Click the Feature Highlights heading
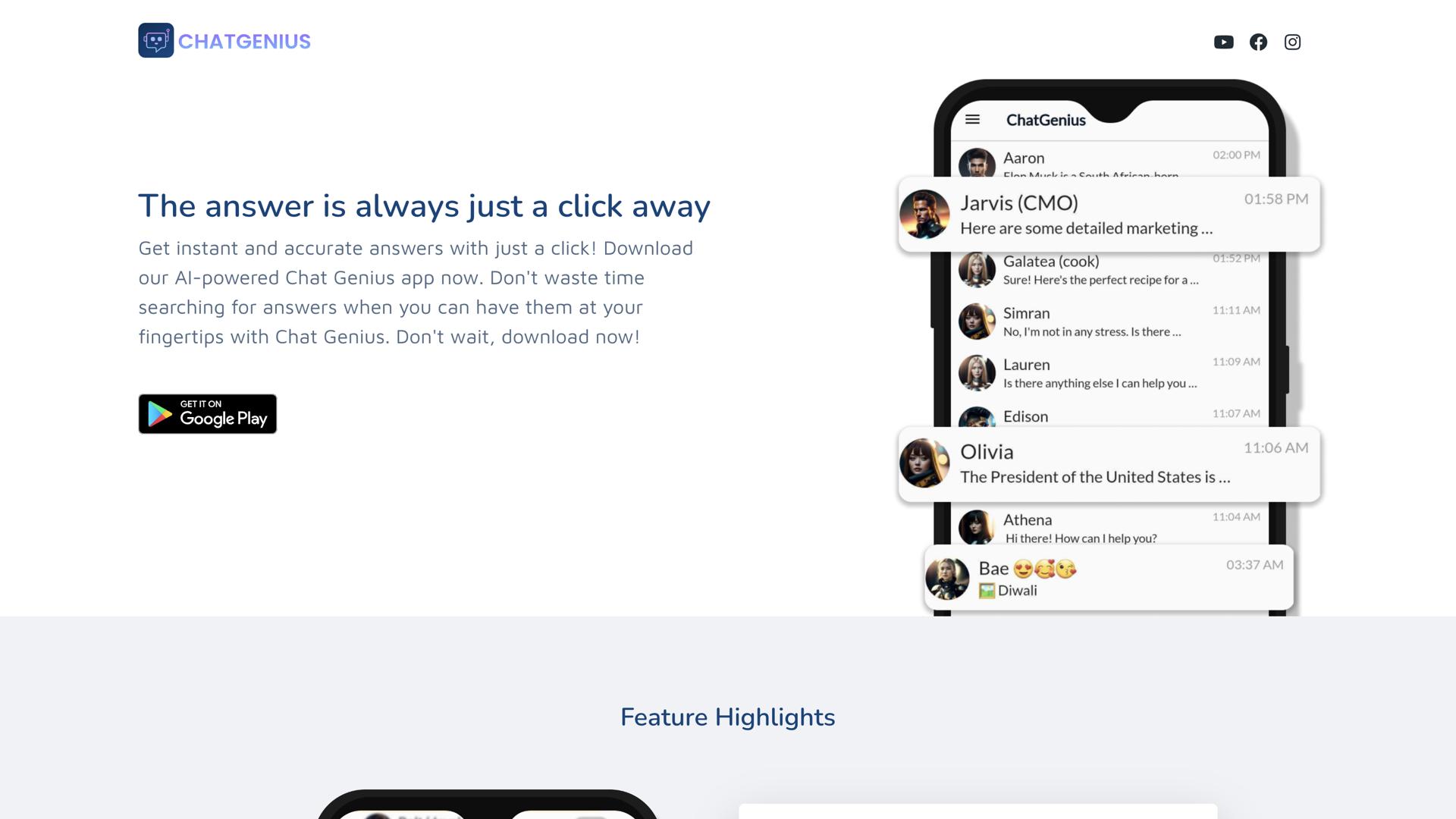Viewport: 1456px width, 819px height. pyautogui.click(x=728, y=717)
